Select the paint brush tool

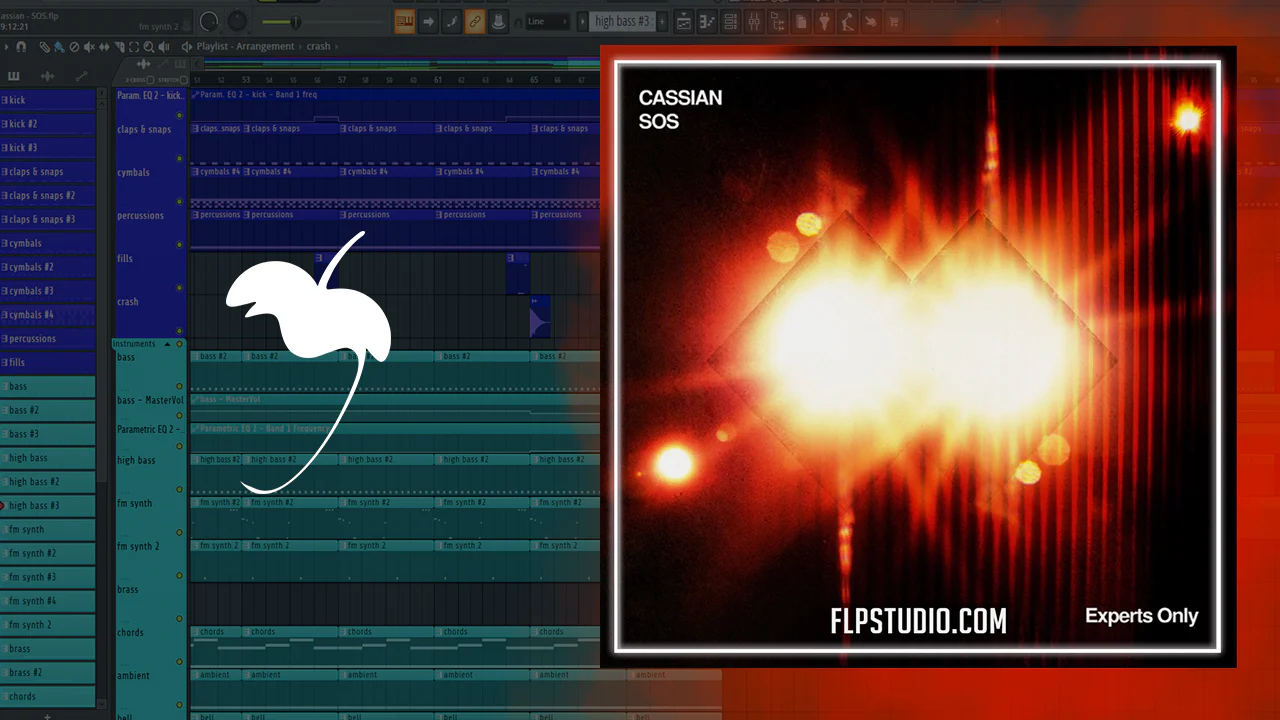59,47
